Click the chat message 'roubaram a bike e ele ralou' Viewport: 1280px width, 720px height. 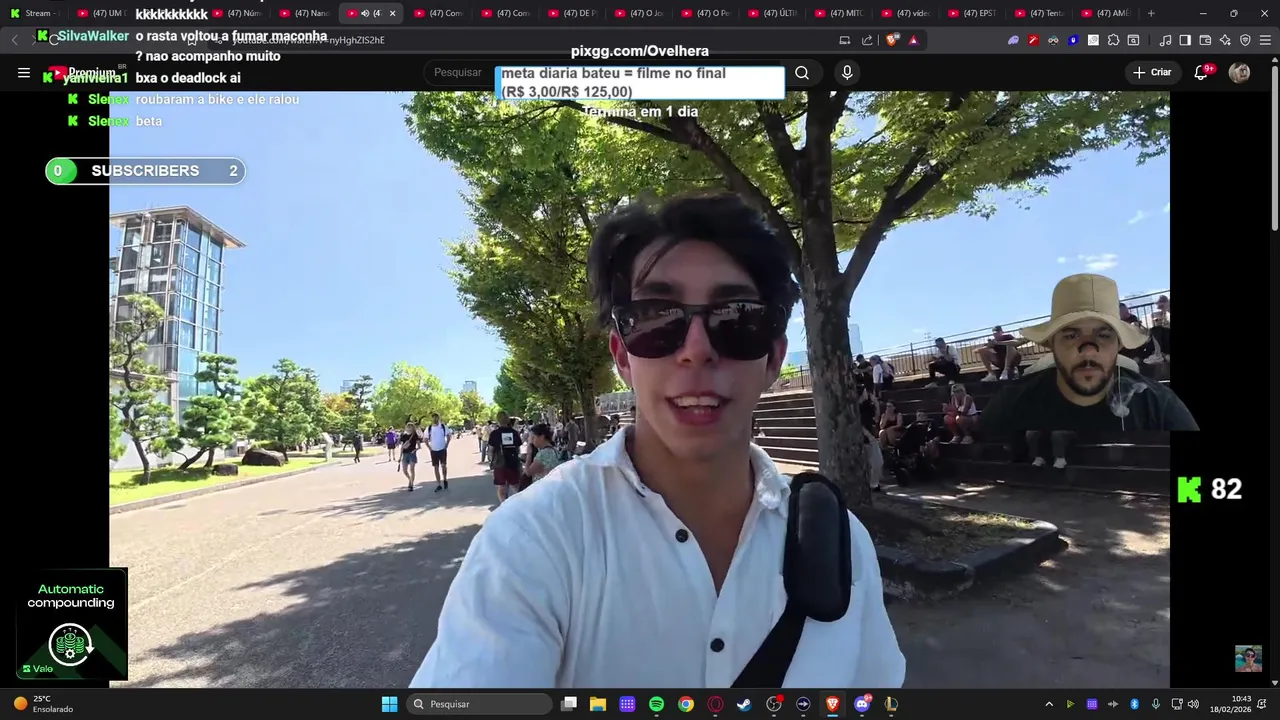click(x=217, y=99)
